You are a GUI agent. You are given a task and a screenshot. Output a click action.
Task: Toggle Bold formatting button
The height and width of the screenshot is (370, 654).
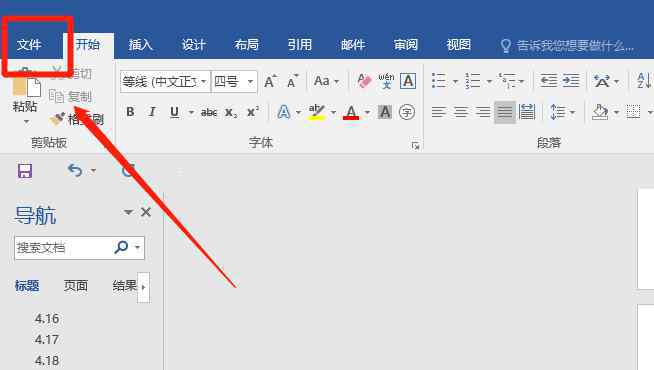[130, 112]
